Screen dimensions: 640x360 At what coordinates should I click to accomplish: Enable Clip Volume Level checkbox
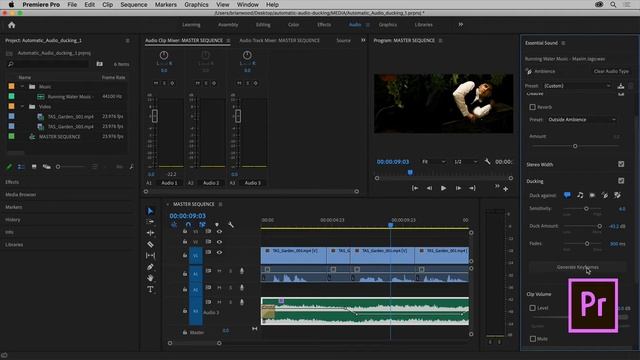[x=533, y=308]
